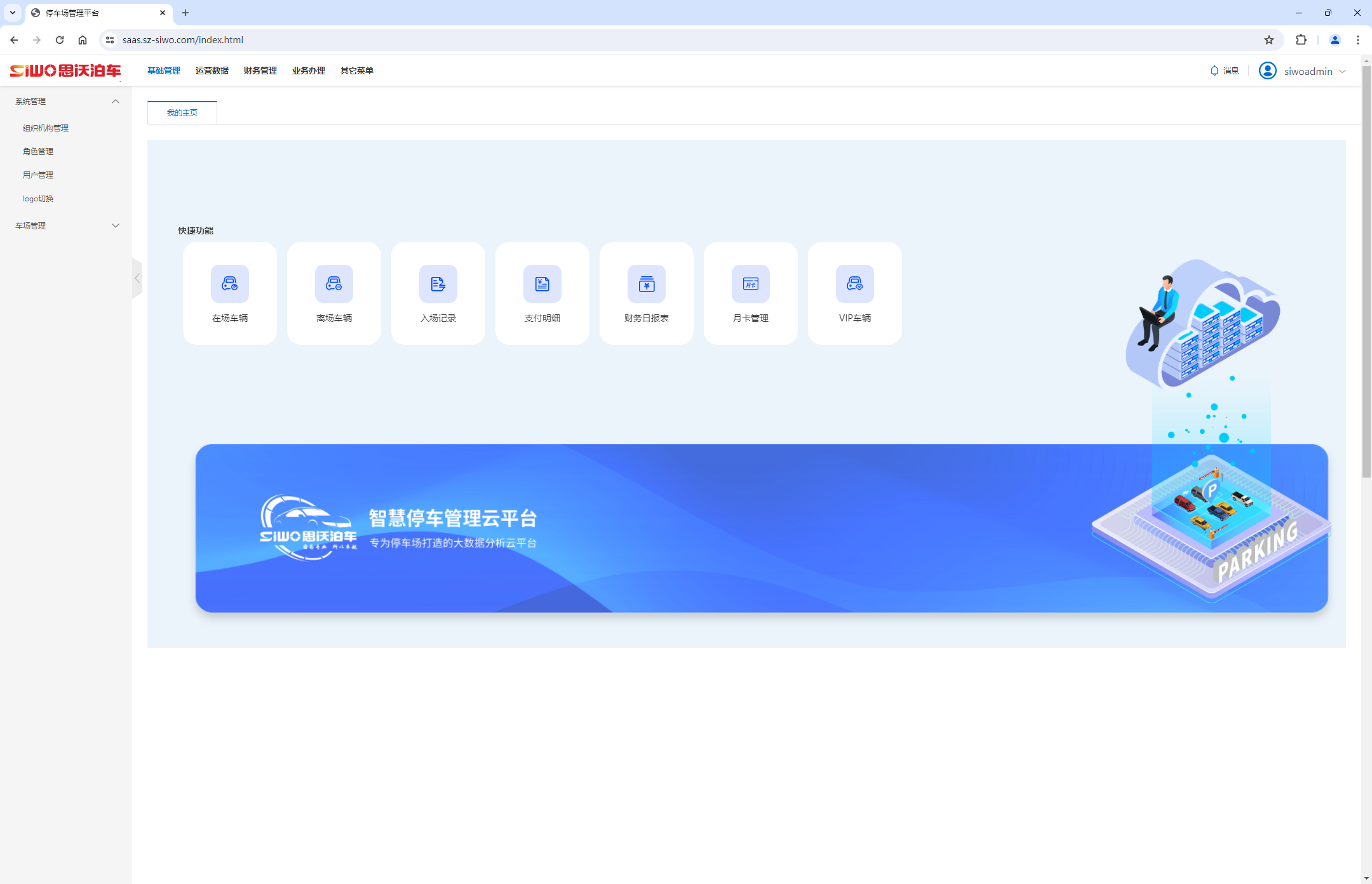Screen dimensions: 1372x884
Task: Open 组织机构管理 in the sidebar
Action: 46,128
